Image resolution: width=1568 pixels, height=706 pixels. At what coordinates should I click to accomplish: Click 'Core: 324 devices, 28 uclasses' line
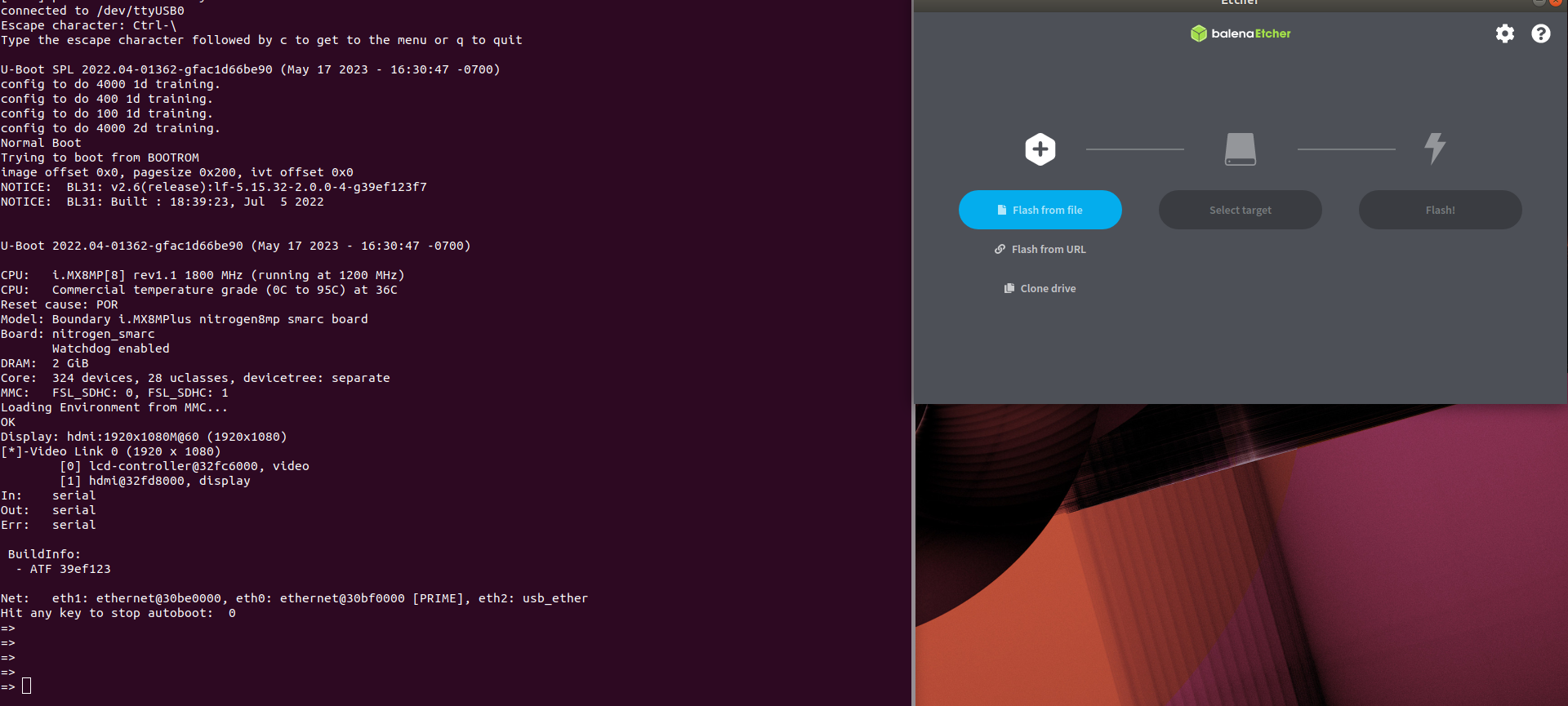click(195, 378)
